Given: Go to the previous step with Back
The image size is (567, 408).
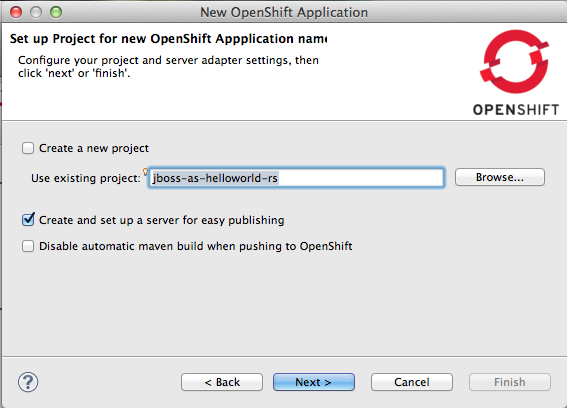Looking at the screenshot, I should click(x=222, y=382).
